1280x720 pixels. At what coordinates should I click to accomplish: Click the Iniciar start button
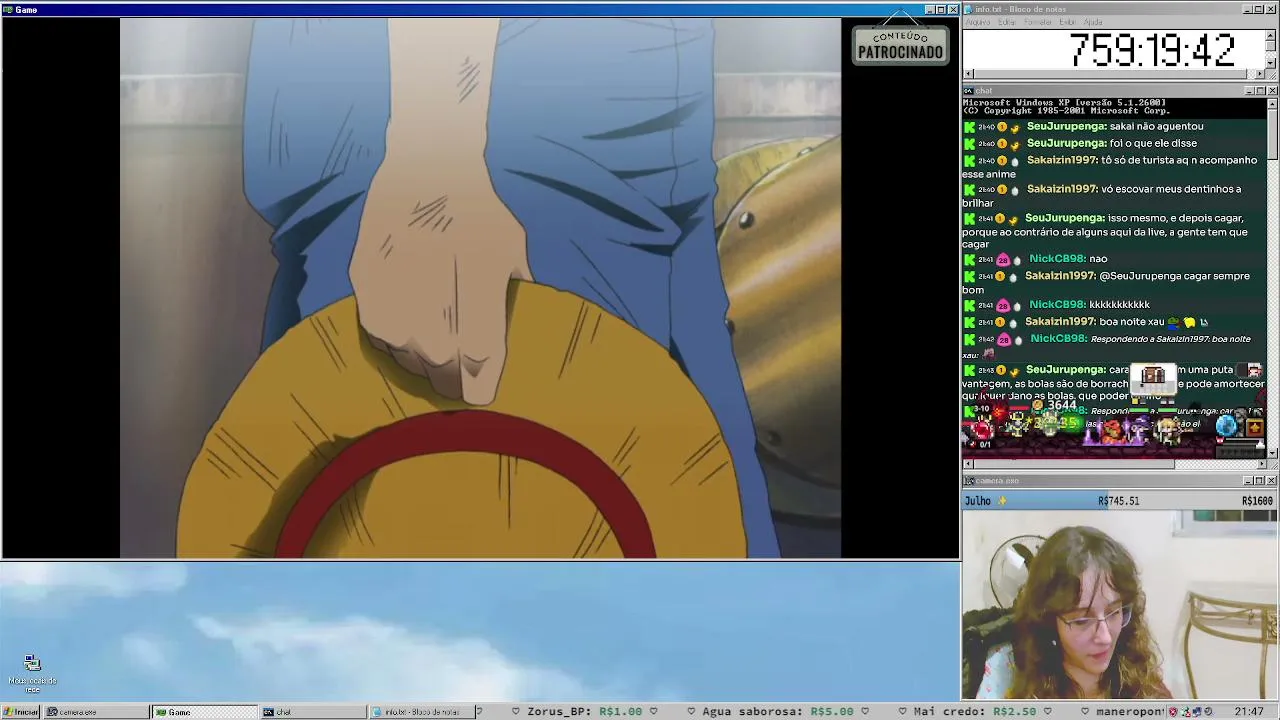pyautogui.click(x=20, y=712)
